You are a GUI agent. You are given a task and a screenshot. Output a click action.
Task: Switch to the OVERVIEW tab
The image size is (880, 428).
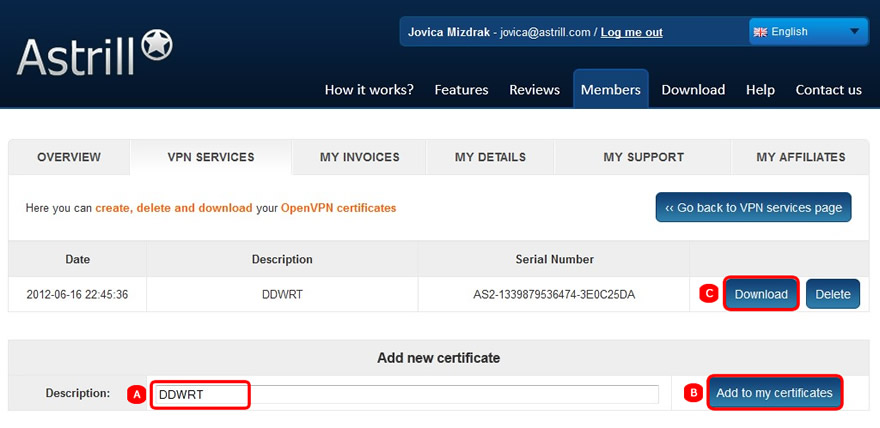point(69,158)
